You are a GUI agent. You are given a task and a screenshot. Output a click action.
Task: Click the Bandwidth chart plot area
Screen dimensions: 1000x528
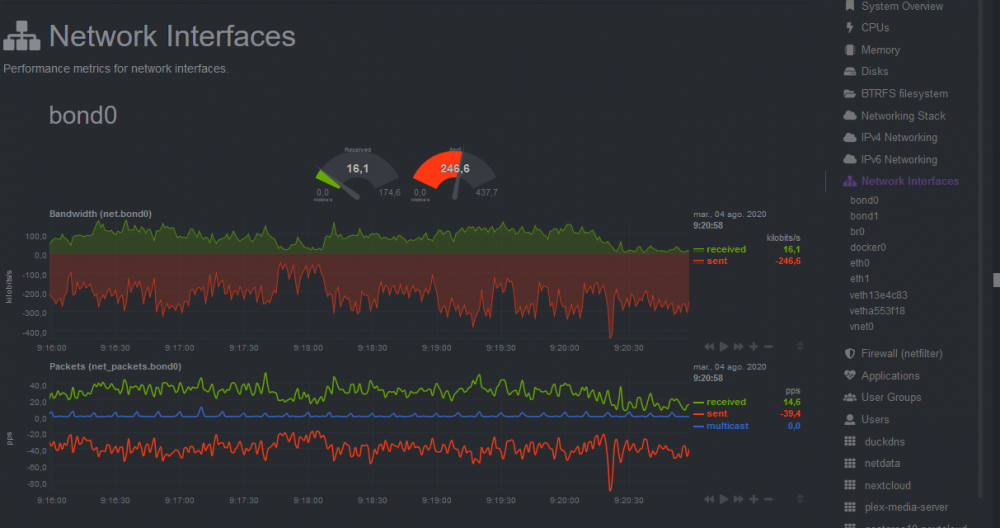(369, 279)
